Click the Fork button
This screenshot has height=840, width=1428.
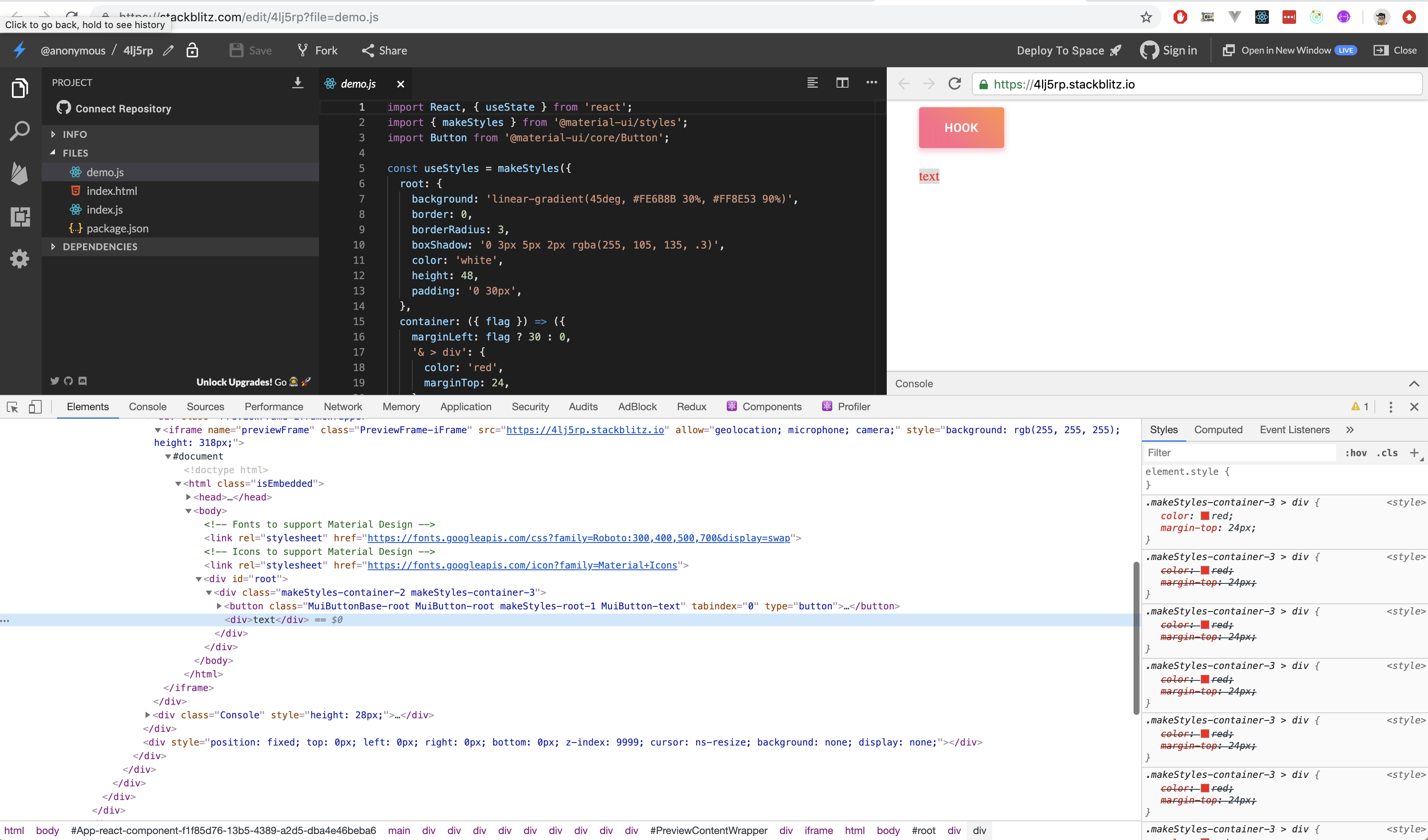[317, 51]
